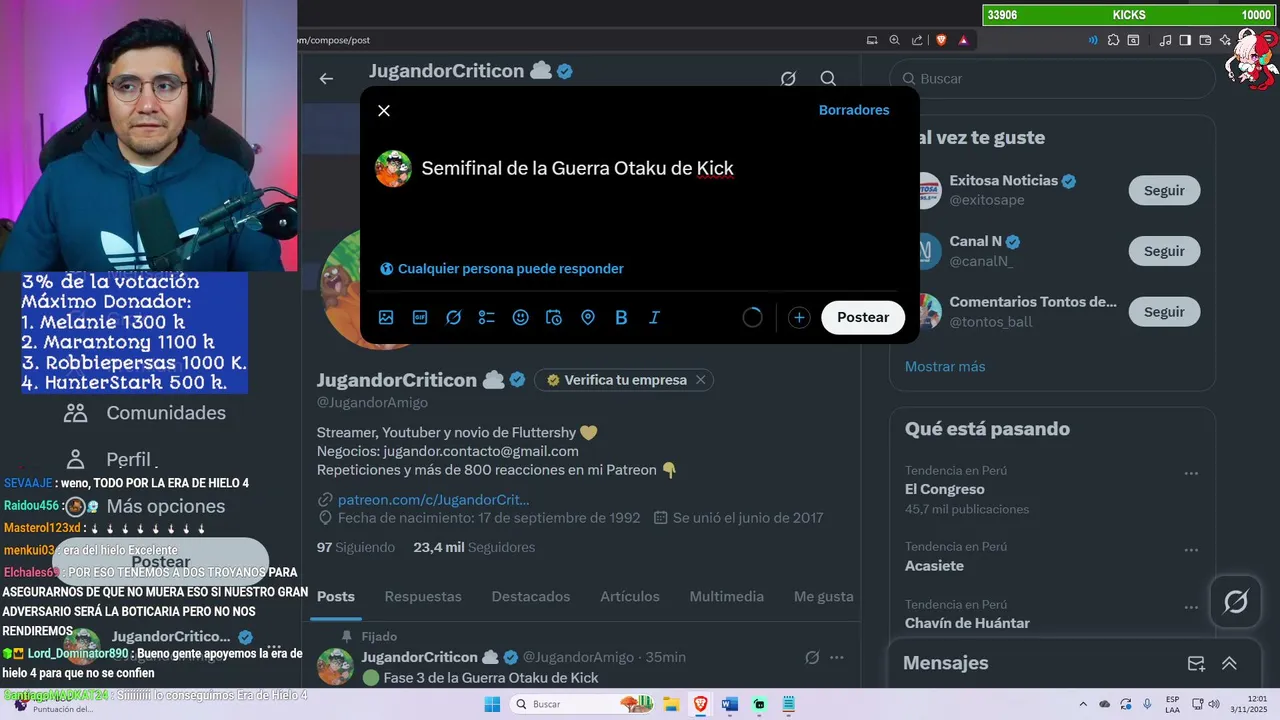Screen dimensions: 1280x720
Task: Show hidden system tray icons
Action: 1082,704
